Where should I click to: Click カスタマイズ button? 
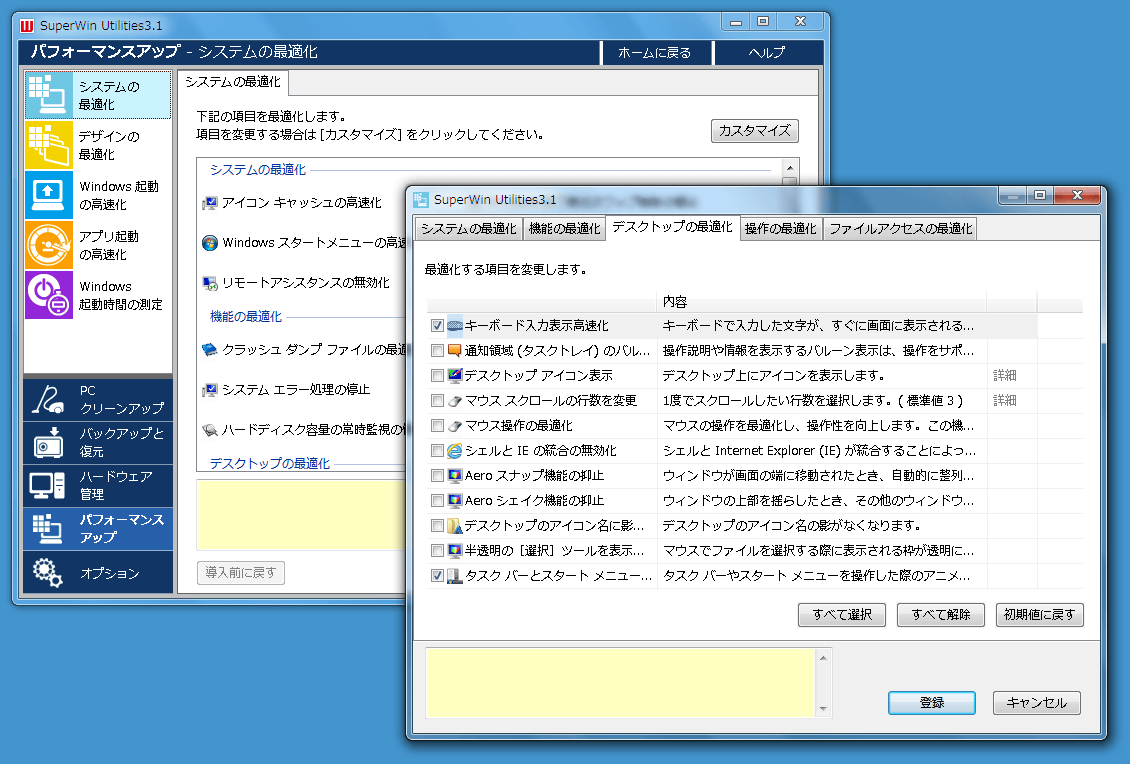[755, 131]
